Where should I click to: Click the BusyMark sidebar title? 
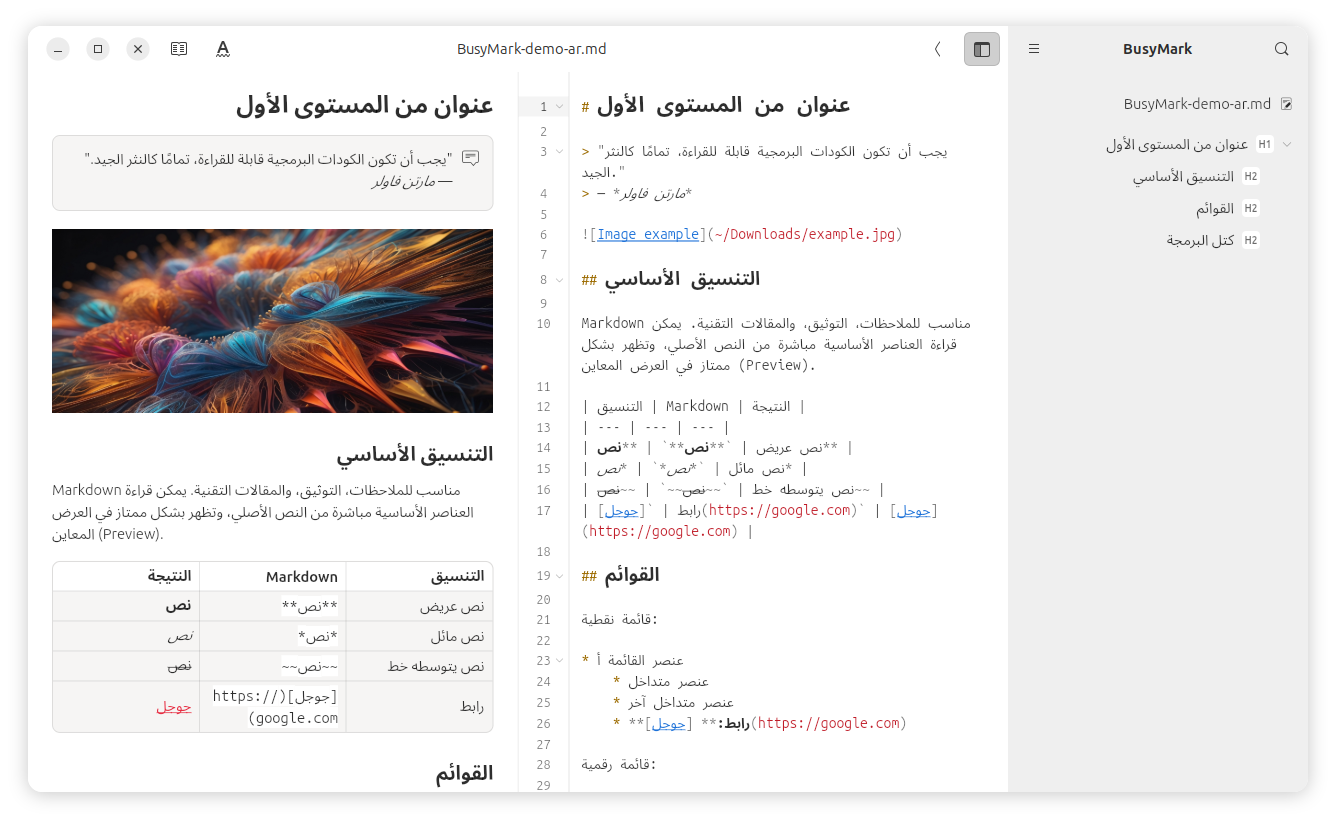[1157, 49]
